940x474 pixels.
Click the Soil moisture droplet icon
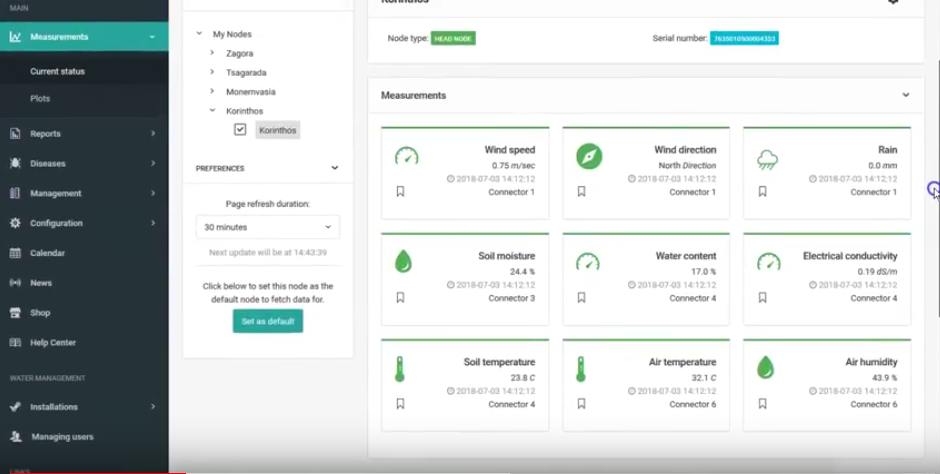[x=403, y=262]
